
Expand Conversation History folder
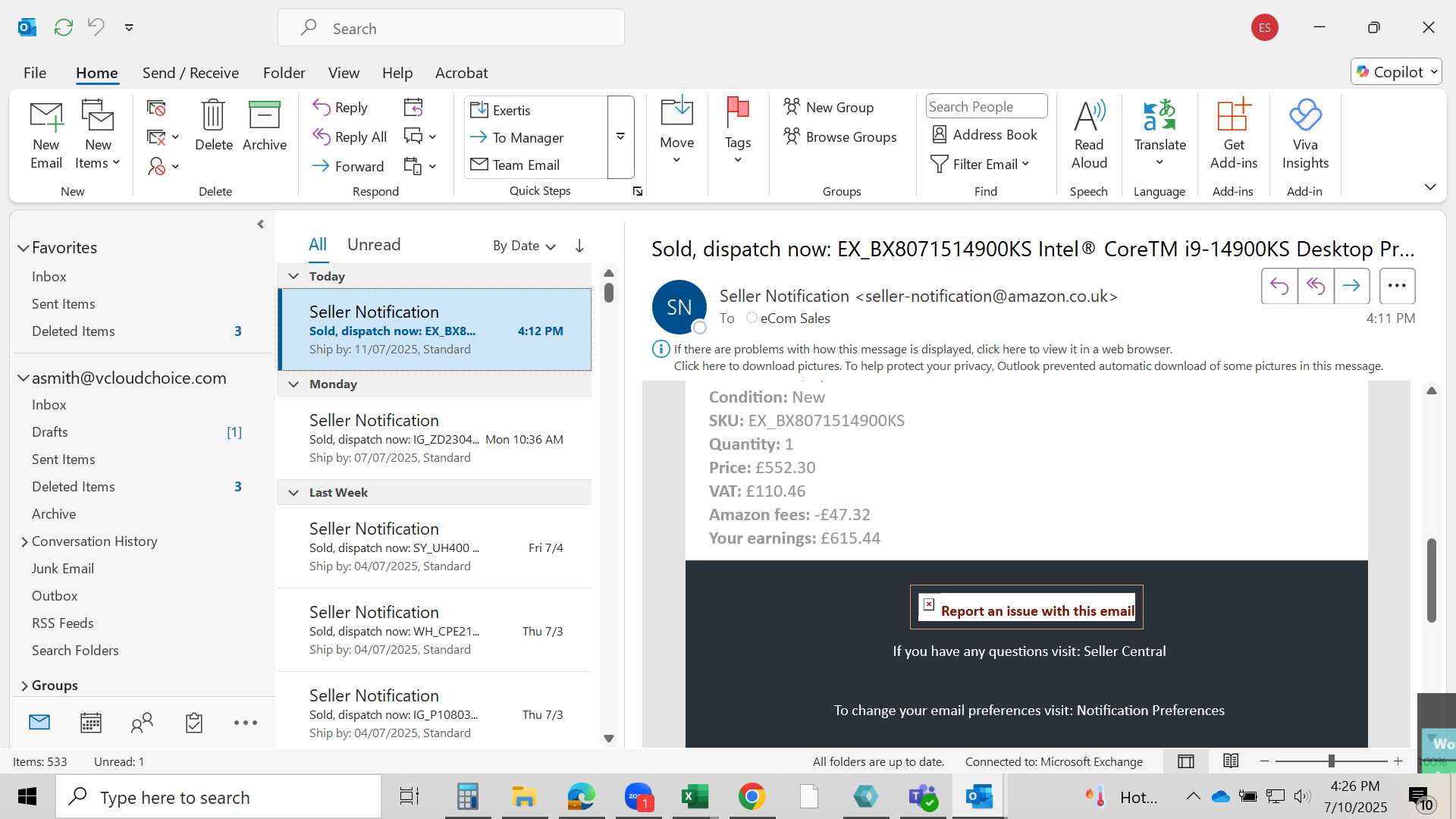coord(24,541)
